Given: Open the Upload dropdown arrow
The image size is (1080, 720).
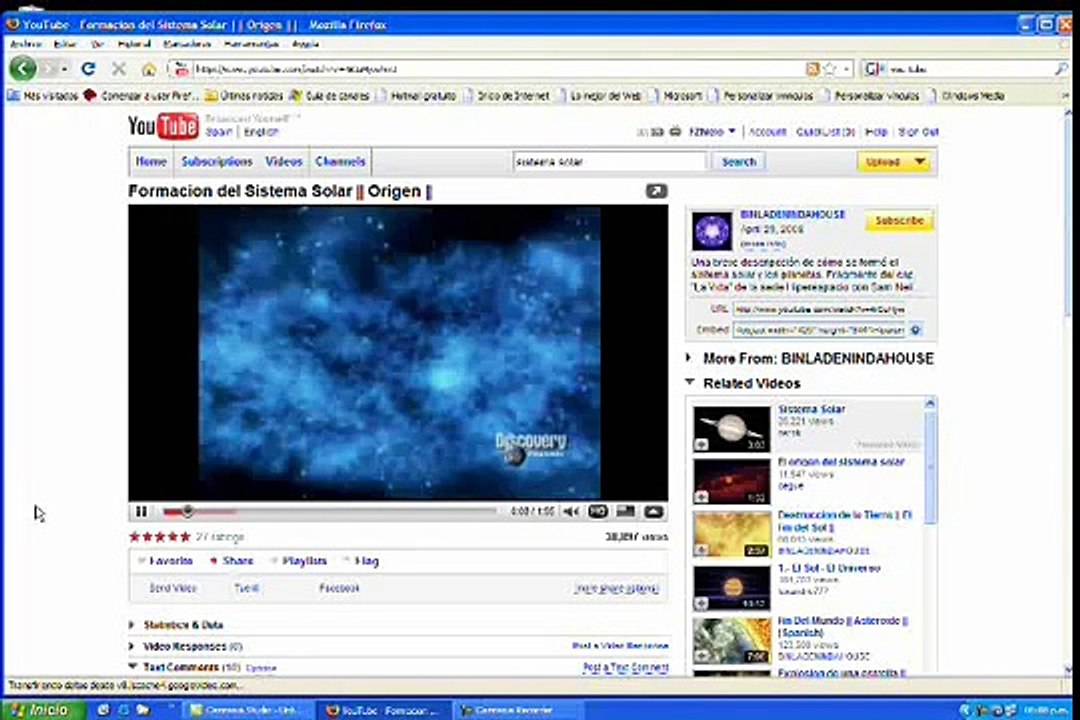Looking at the screenshot, I should click(920, 161).
